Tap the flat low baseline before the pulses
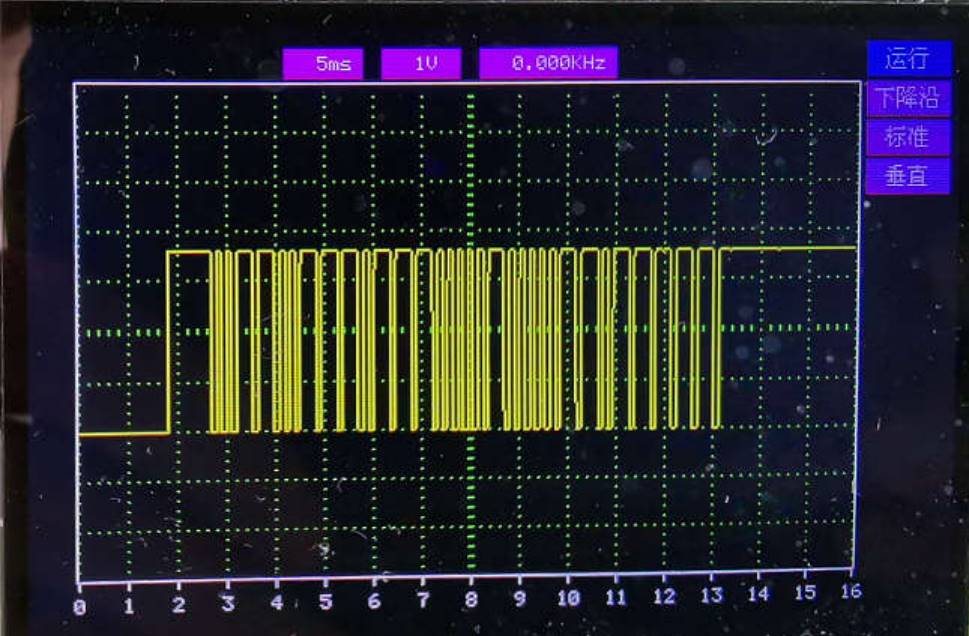 click(x=122, y=434)
